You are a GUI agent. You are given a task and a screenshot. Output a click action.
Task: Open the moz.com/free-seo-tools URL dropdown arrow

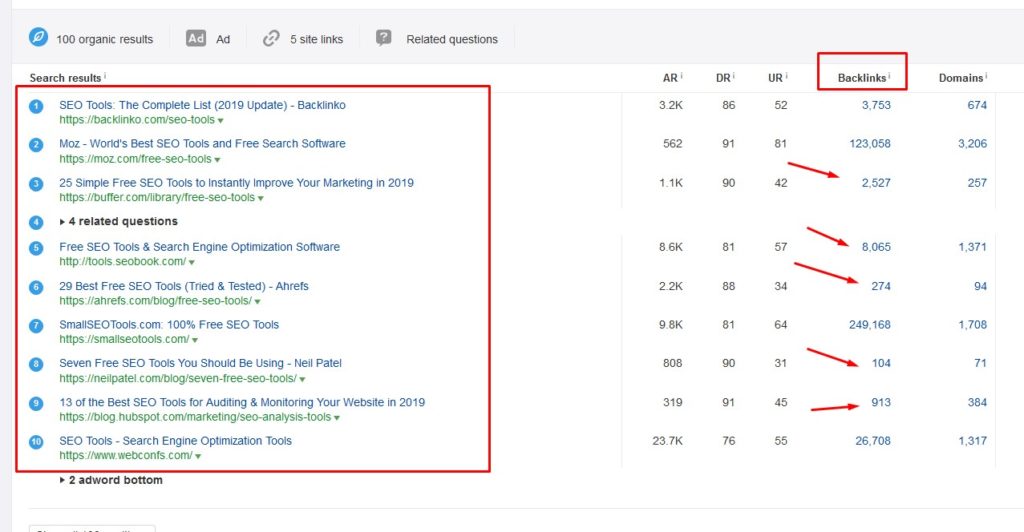(217, 160)
